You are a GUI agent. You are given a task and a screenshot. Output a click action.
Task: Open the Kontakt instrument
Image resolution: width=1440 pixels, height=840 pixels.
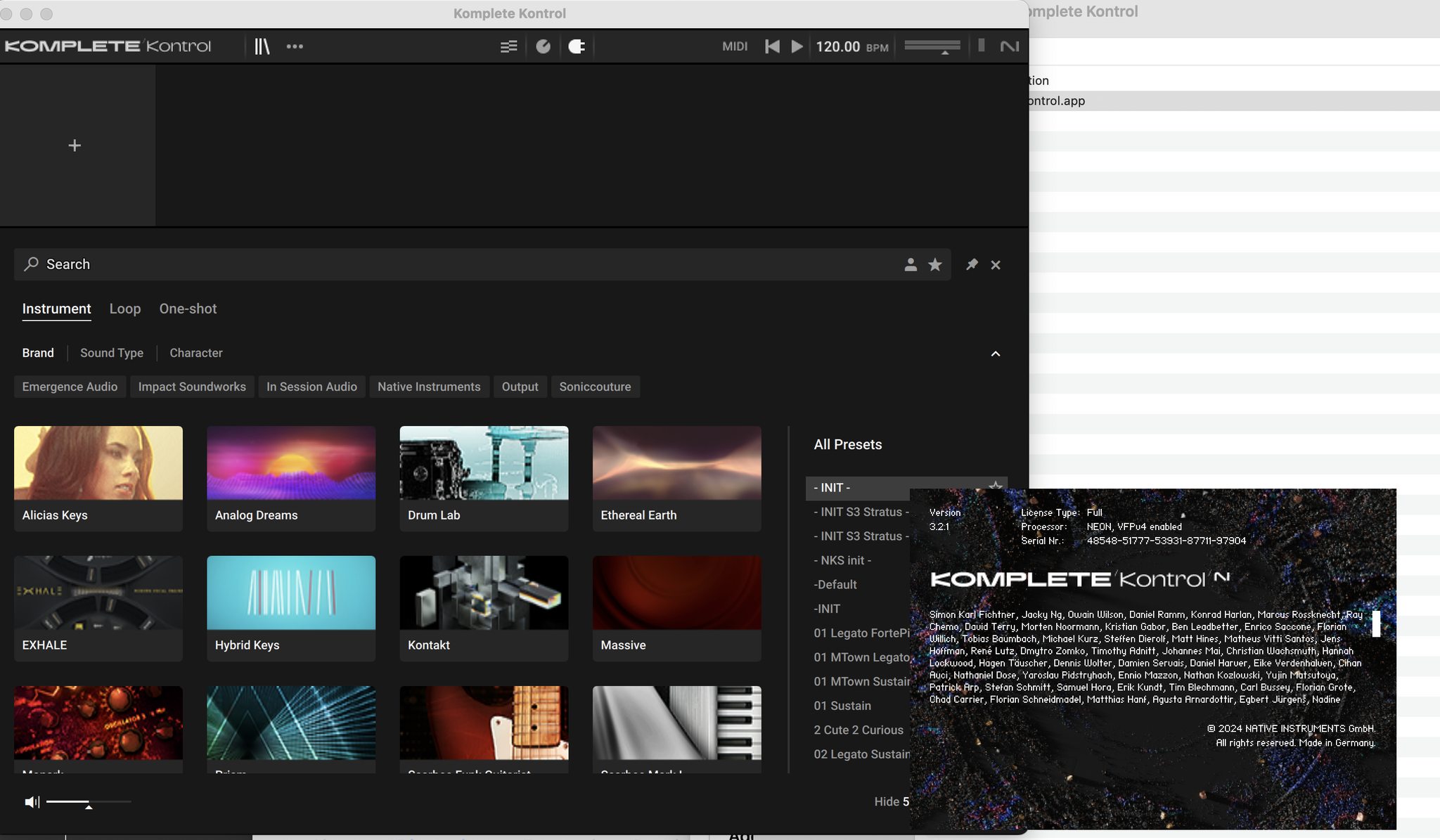pos(484,608)
